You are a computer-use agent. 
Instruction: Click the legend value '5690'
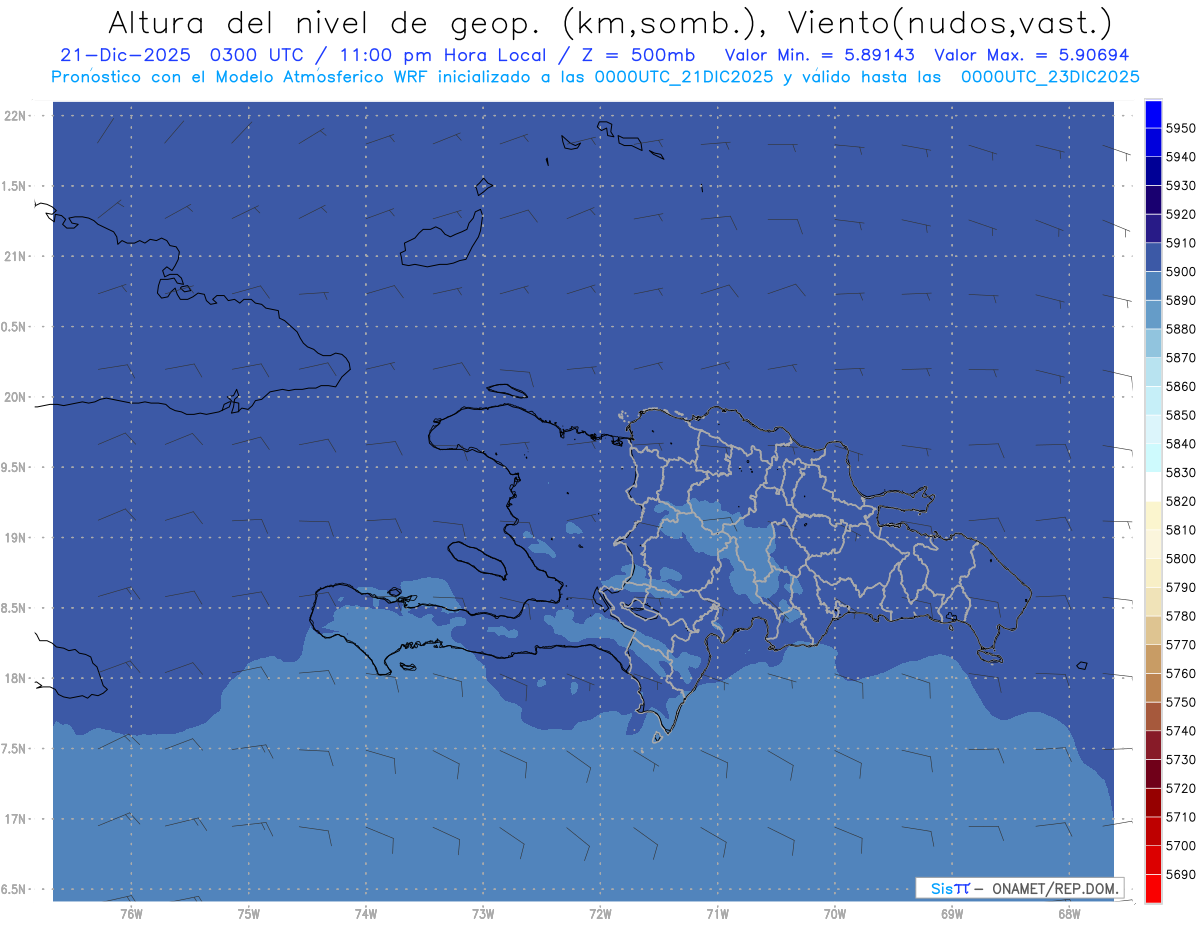[1181, 874]
